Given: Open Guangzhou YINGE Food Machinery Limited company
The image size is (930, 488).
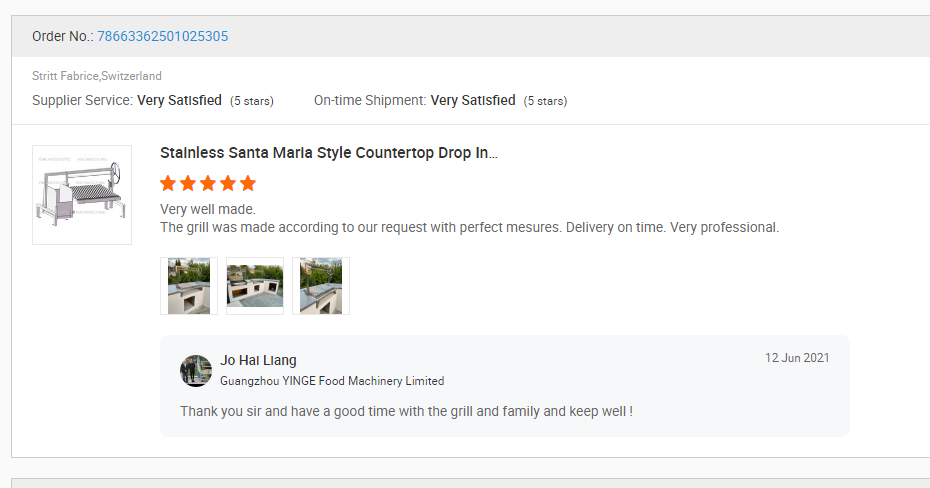Looking at the screenshot, I should (x=332, y=381).
